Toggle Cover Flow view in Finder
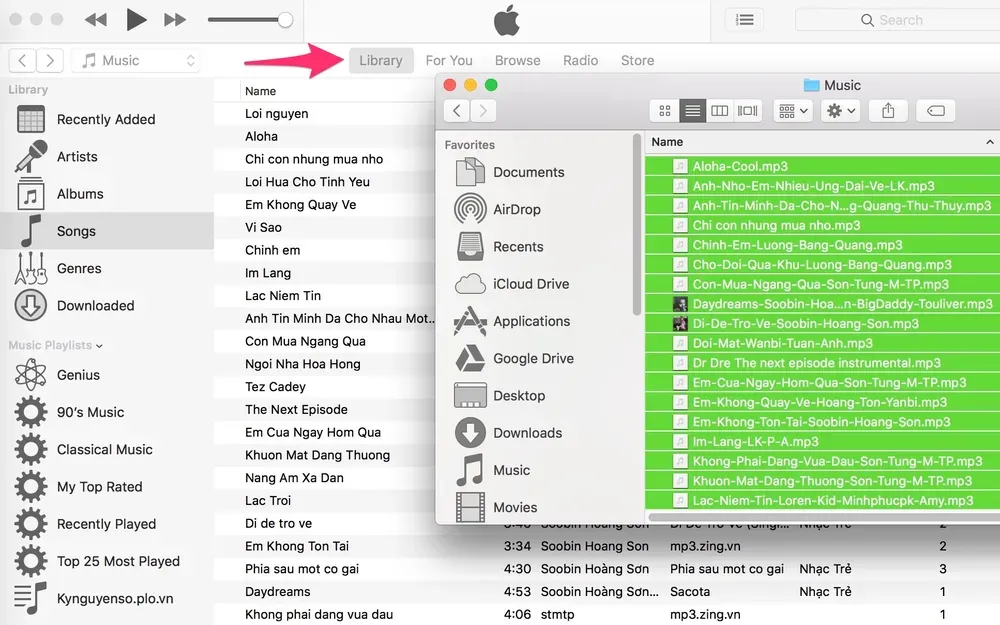 746,110
